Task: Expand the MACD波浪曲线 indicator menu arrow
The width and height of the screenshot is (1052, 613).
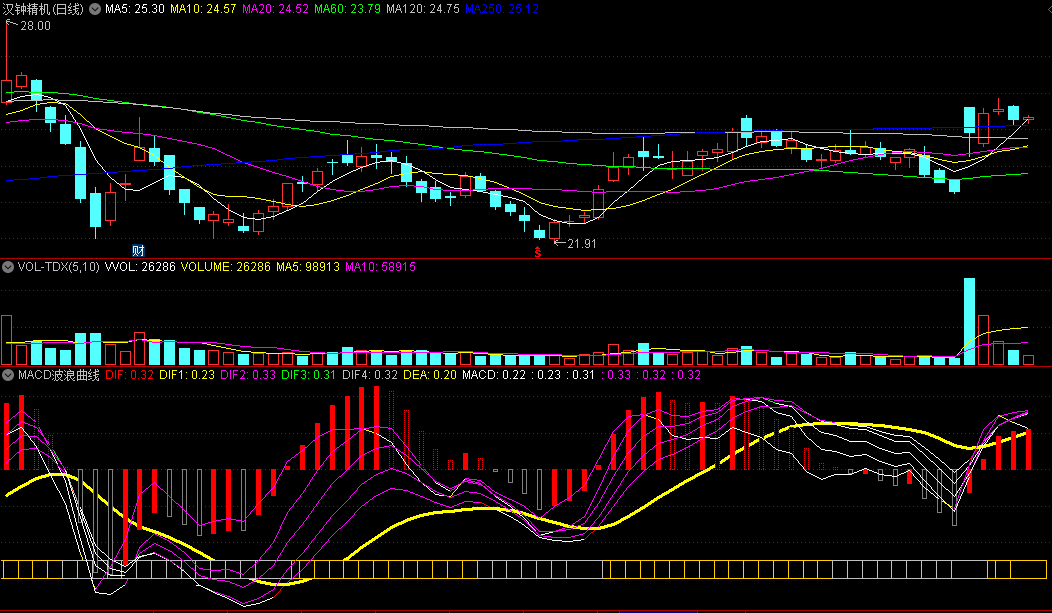Action: coord(8,375)
